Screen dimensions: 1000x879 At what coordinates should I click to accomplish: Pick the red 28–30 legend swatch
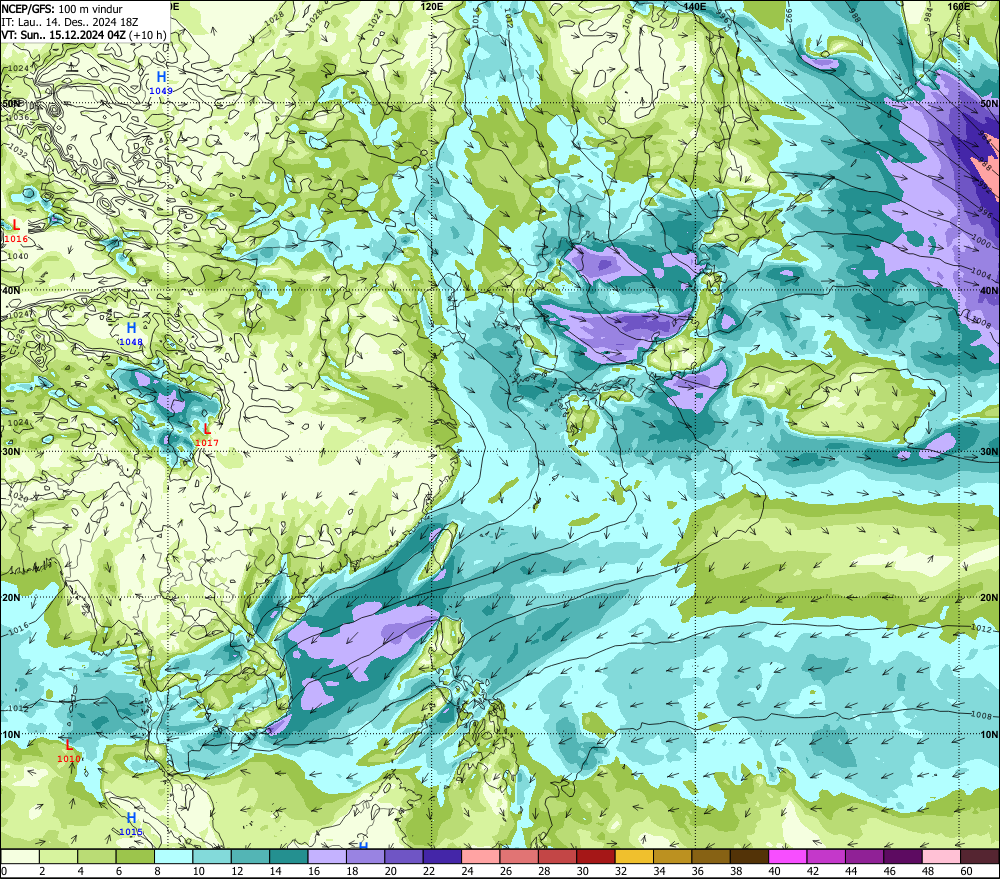557,856
